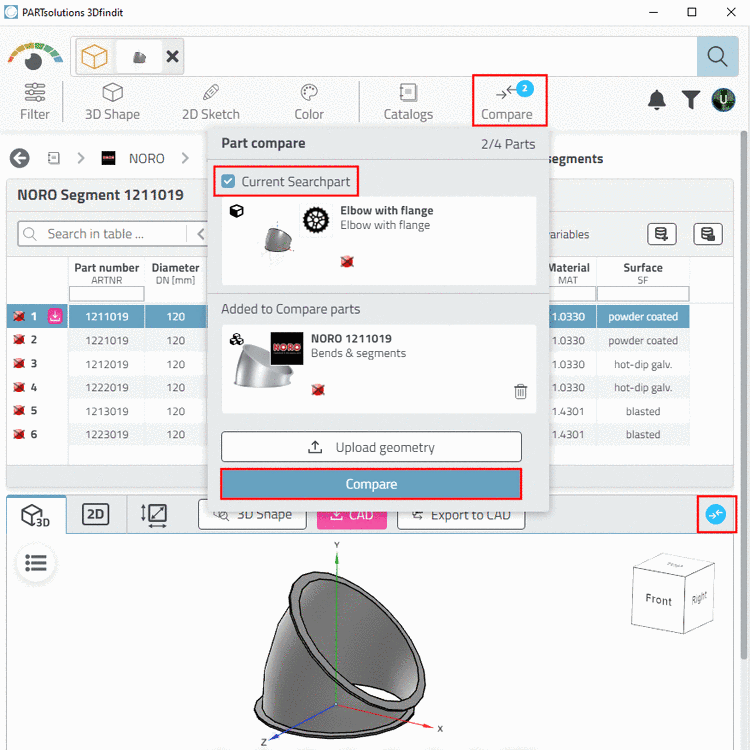Select table row 3 part 1212019
This screenshot has height=750, width=750.
(x=107, y=364)
